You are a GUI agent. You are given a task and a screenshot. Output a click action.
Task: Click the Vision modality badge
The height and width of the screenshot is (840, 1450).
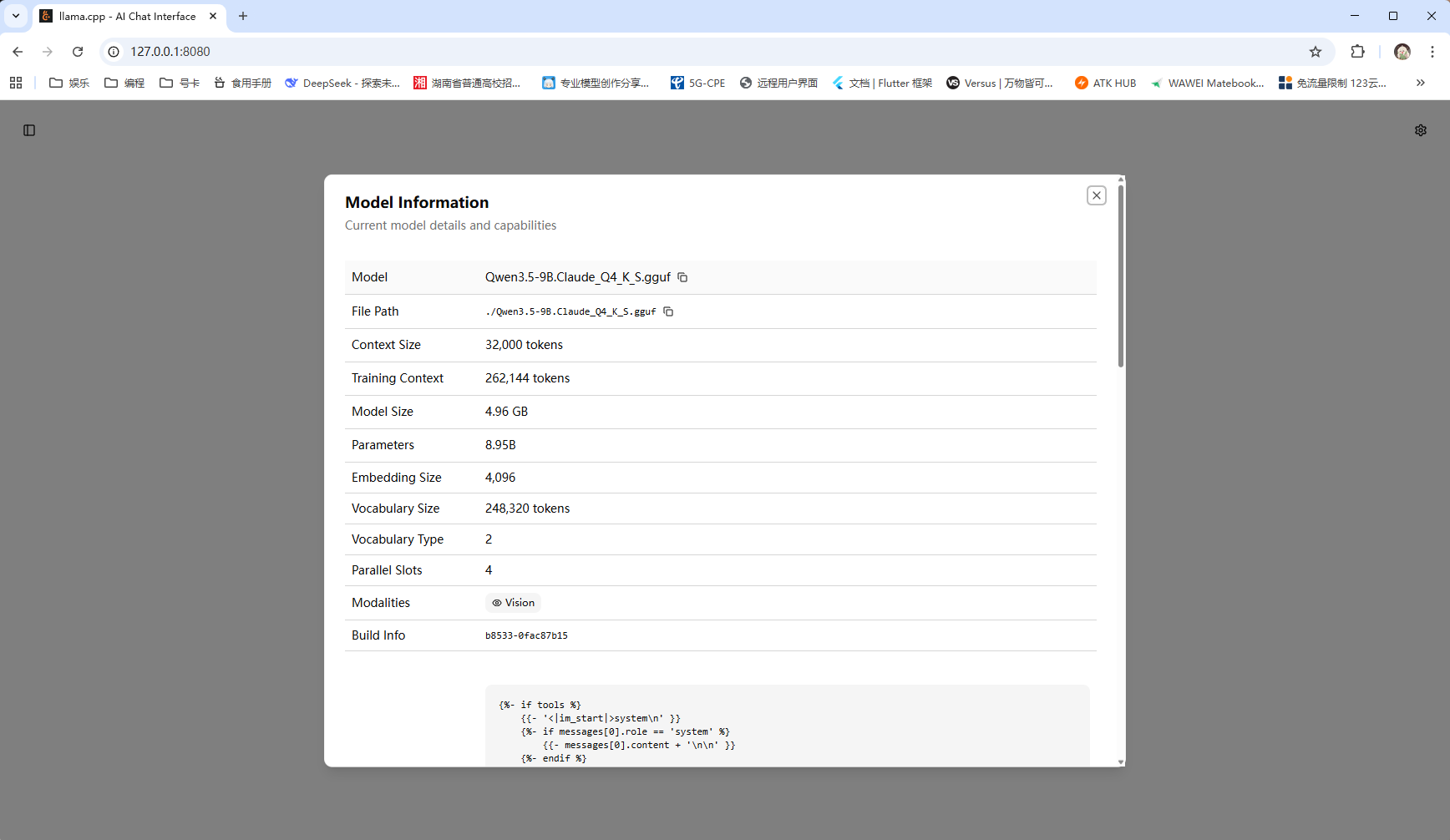click(513, 603)
